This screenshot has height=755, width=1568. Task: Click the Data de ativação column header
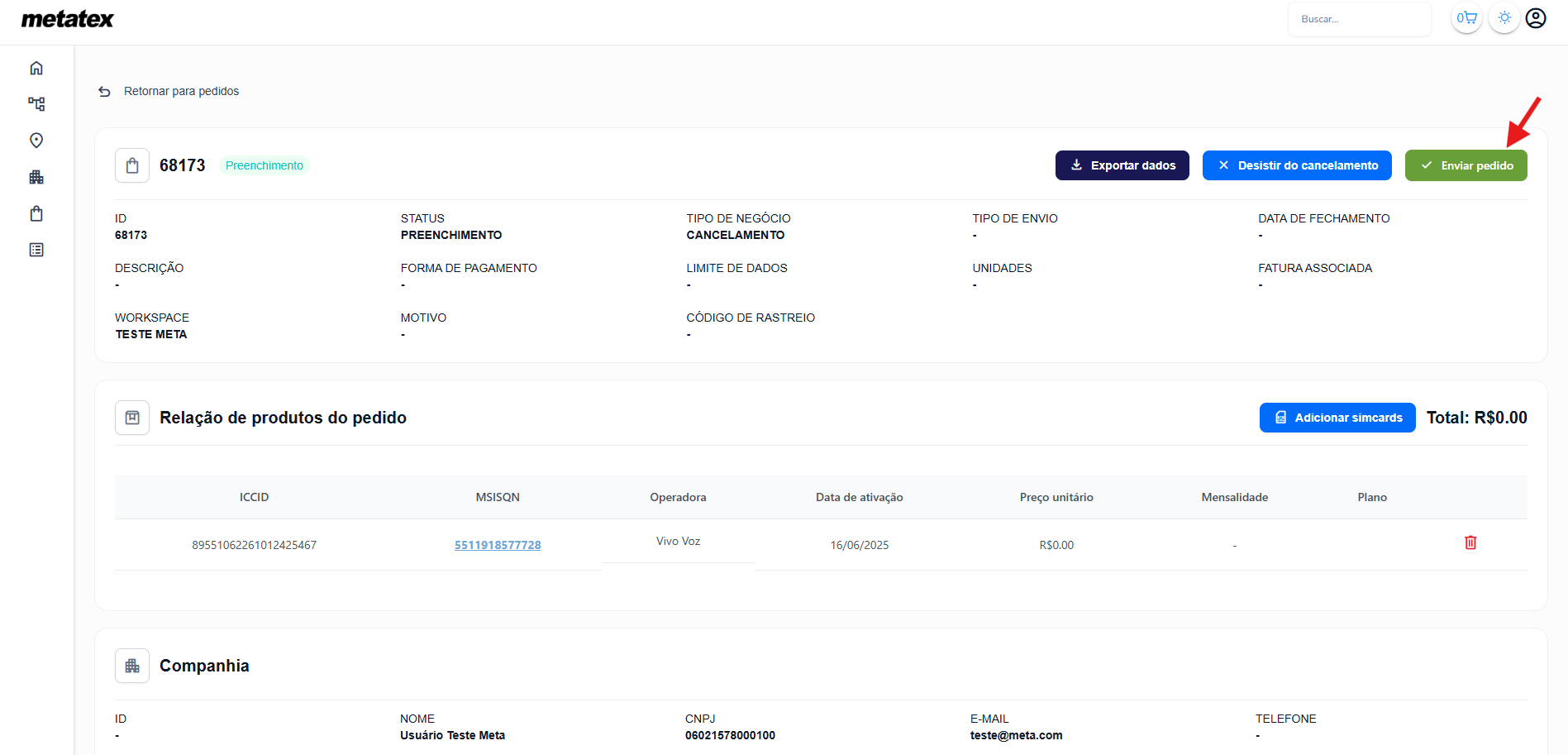tap(860, 497)
